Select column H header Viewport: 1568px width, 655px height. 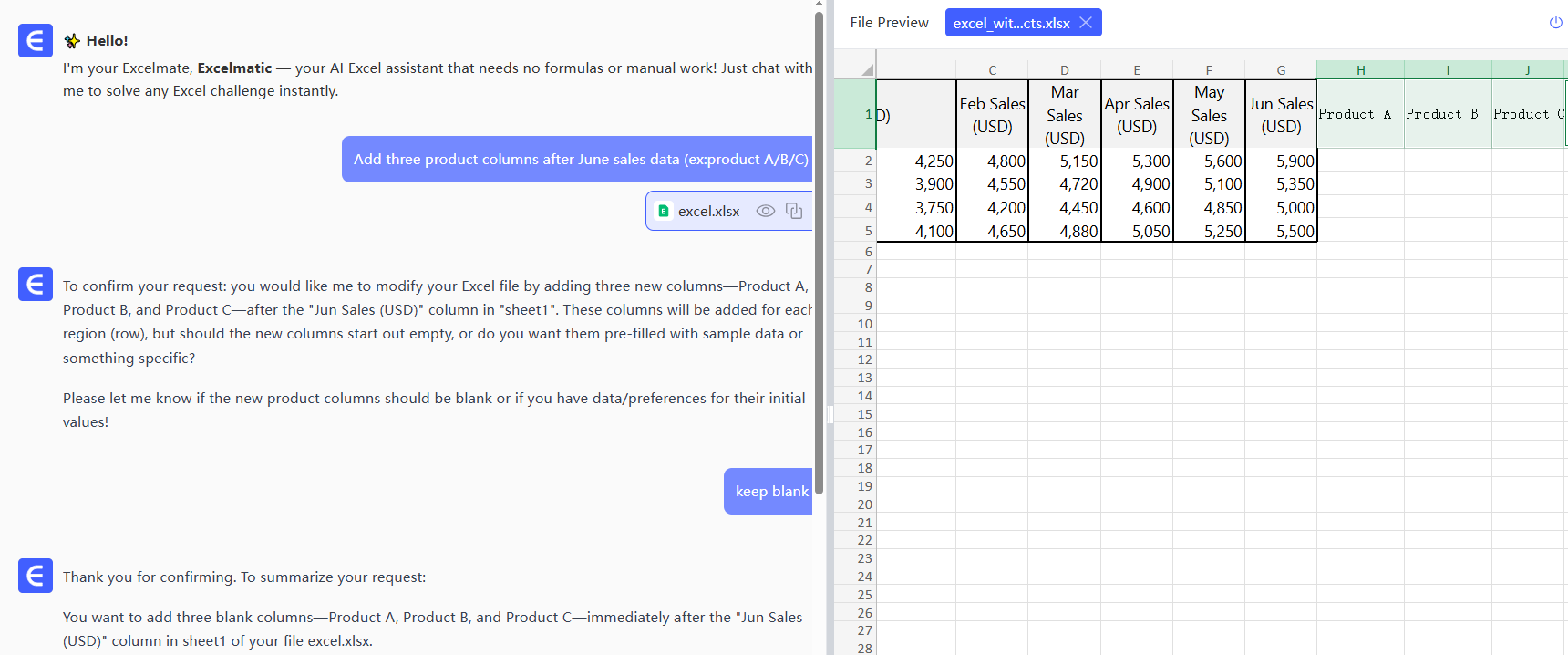1360,70
